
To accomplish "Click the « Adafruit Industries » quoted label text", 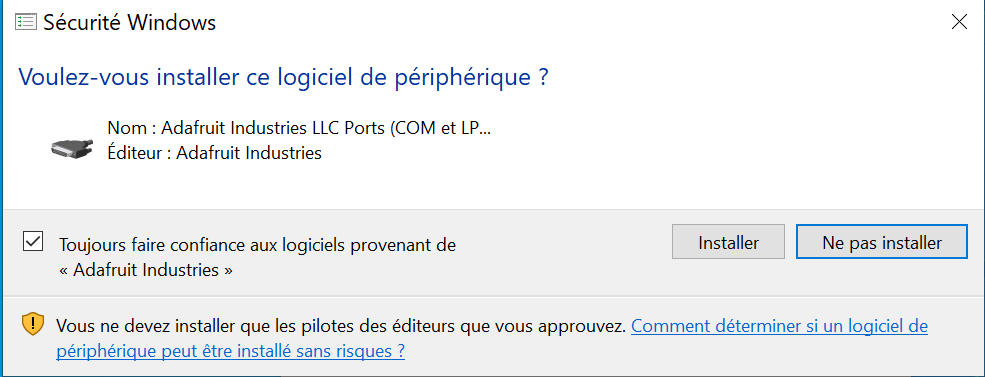I will (146, 270).
